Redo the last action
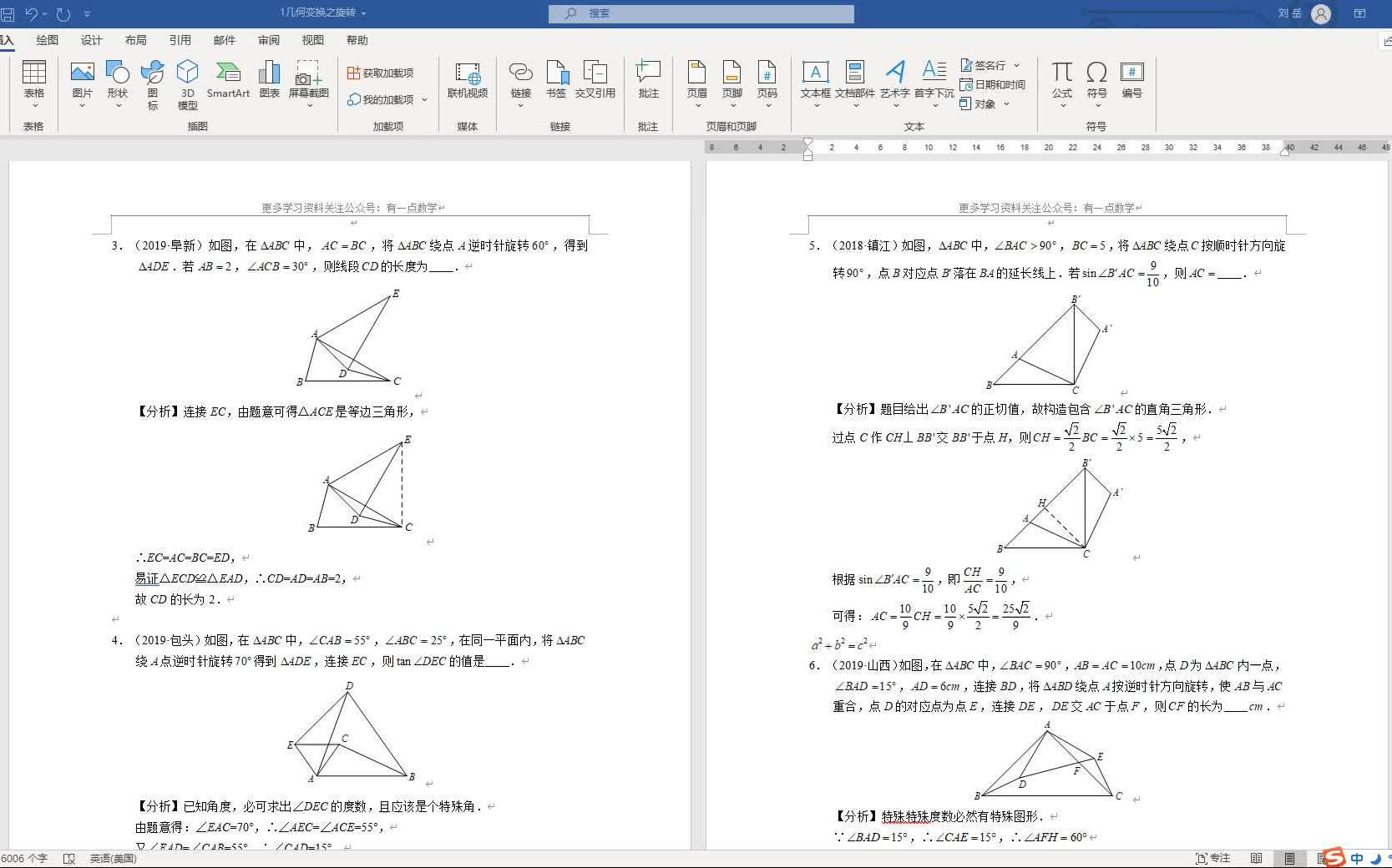The width and height of the screenshot is (1392, 868). click(x=63, y=14)
